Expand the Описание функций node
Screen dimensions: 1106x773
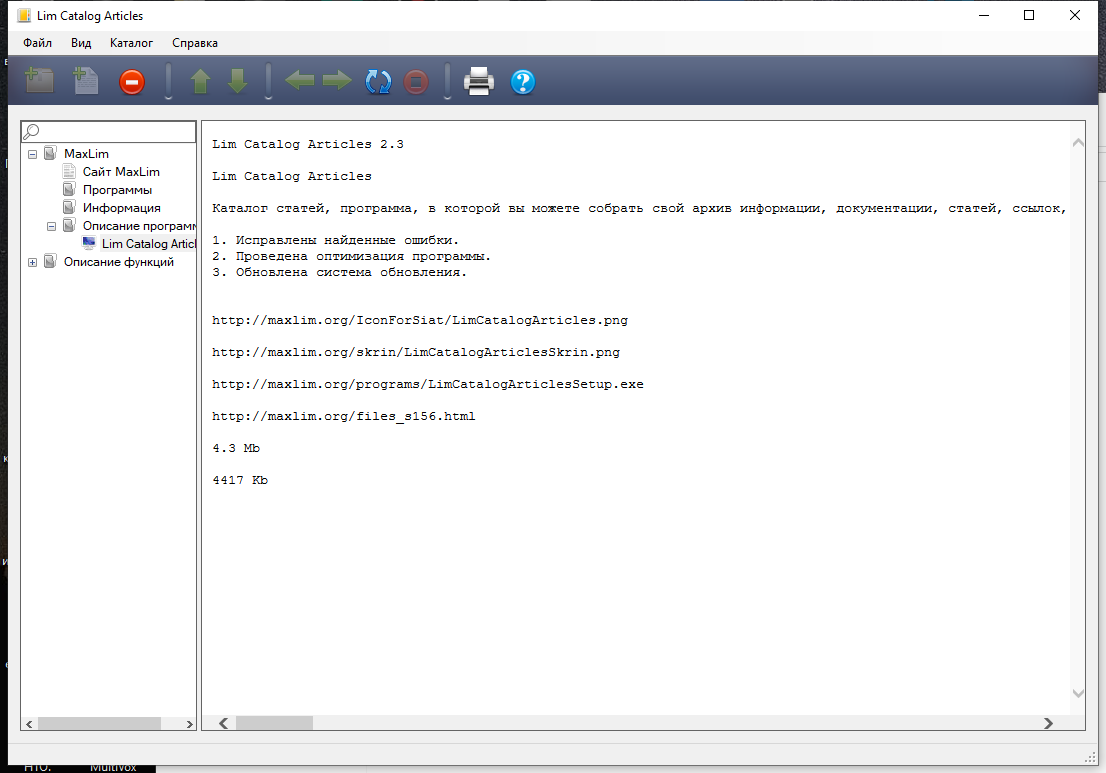(33, 262)
